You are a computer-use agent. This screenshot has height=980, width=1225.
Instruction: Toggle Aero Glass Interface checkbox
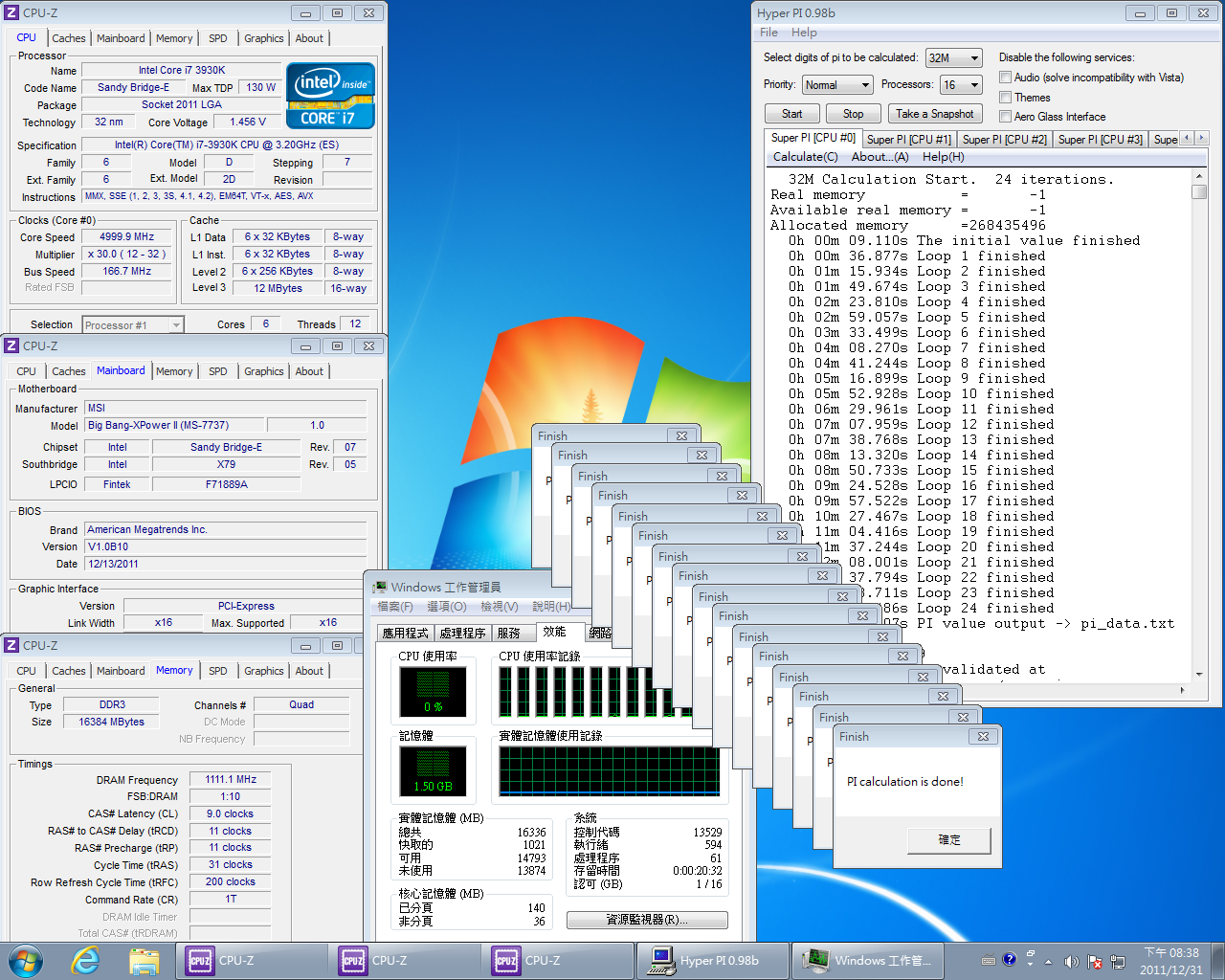pyautogui.click(x=1006, y=117)
